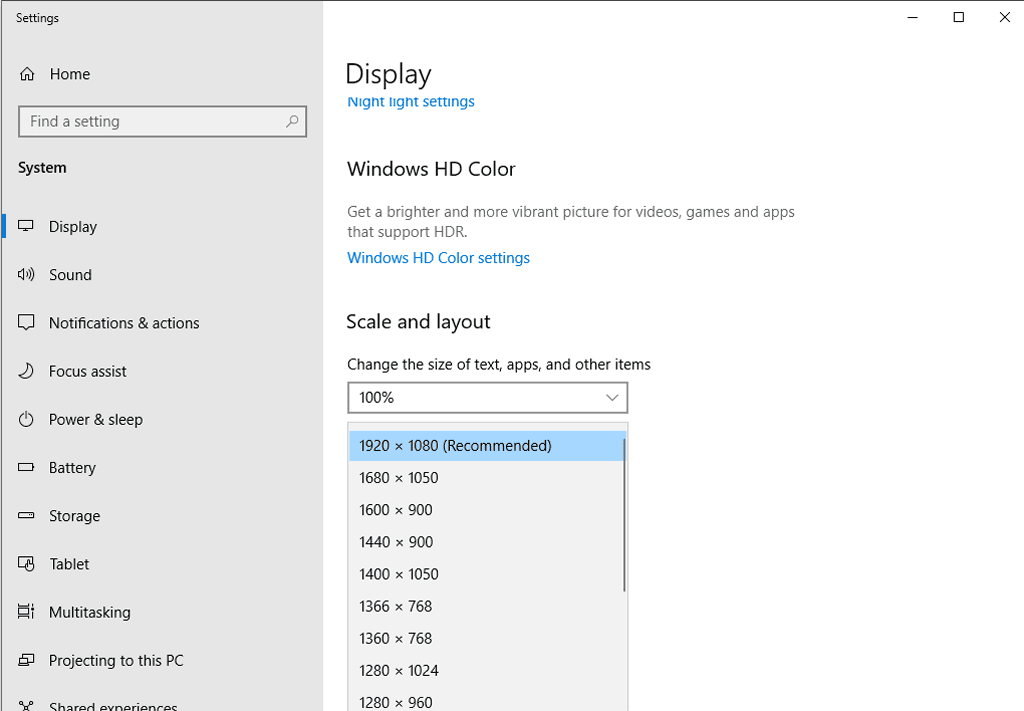Select the Projecting to this PC icon
The width and height of the screenshot is (1024, 711).
click(x=26, y=660)
